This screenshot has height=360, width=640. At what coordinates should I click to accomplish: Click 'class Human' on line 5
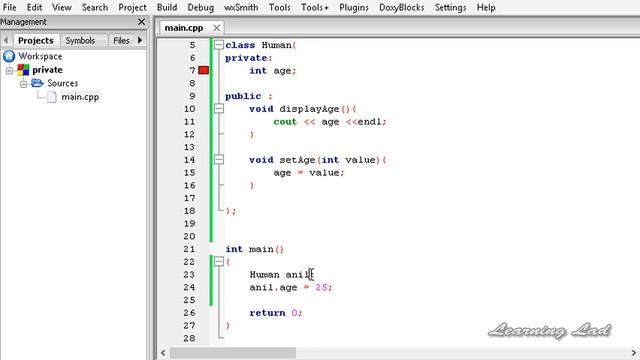tap(258, 45)
